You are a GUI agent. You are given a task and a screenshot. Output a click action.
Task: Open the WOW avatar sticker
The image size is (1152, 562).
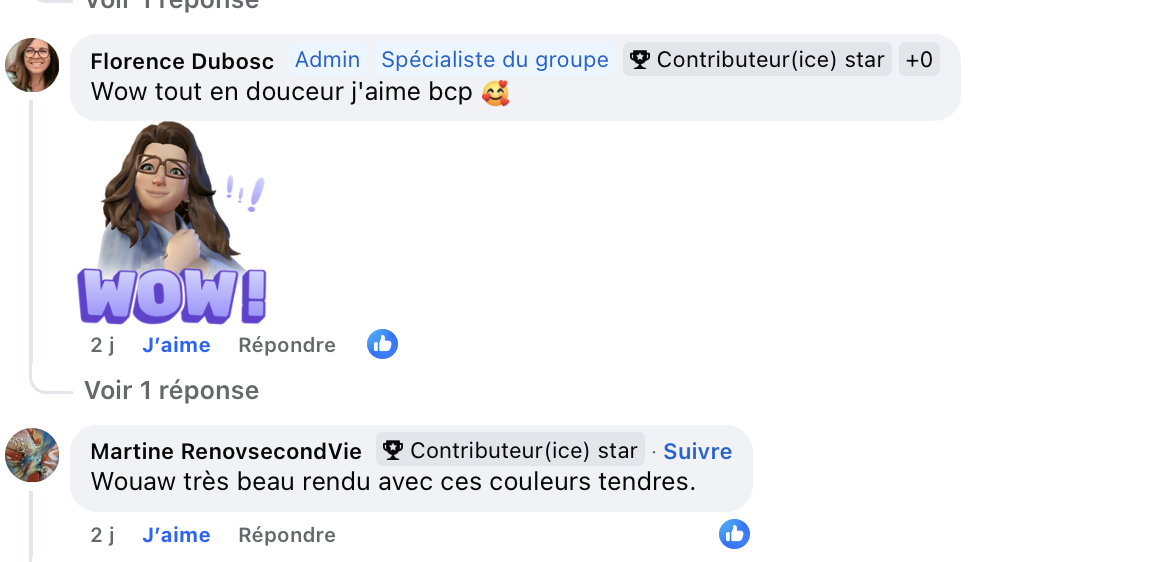(172, 224)
